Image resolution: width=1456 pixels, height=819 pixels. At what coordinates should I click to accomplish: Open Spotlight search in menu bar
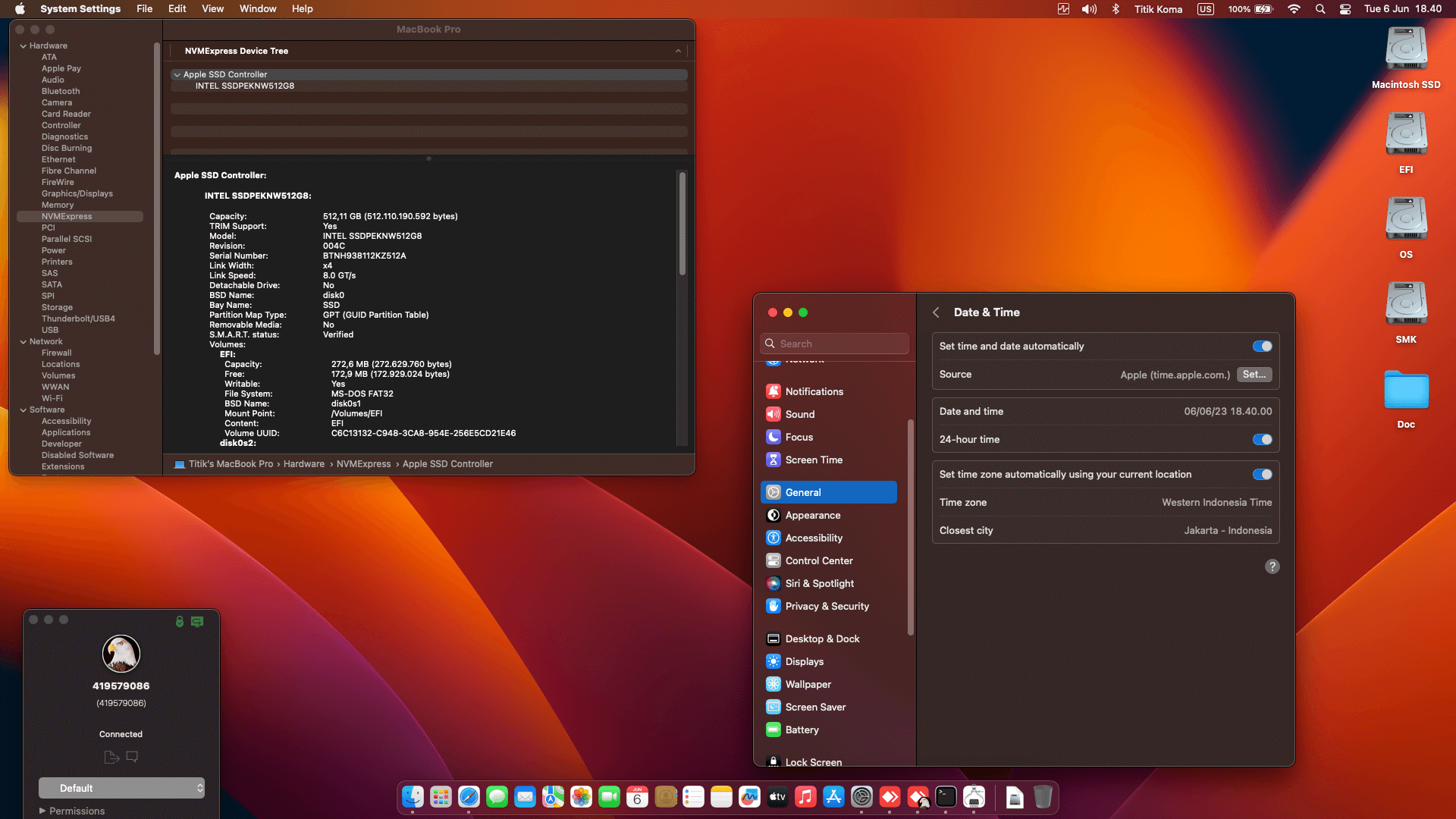point(1320,9)
